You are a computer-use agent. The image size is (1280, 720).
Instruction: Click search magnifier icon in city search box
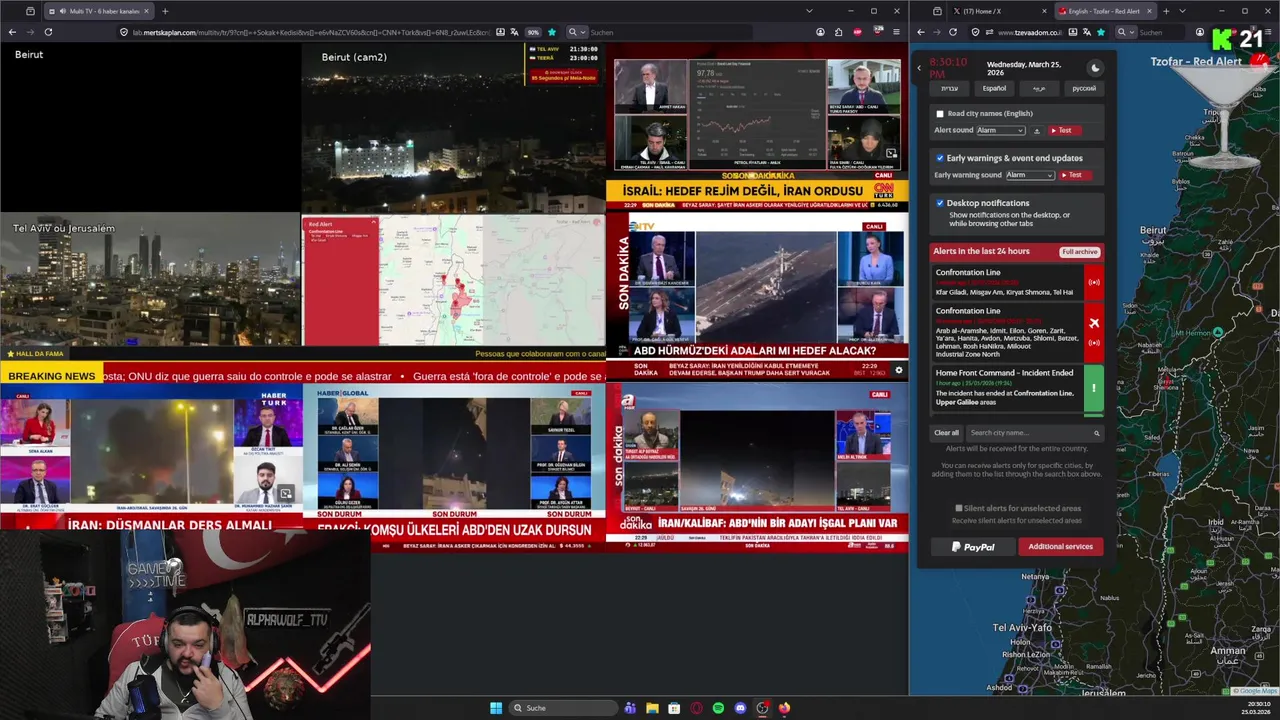pos(1097,433)
